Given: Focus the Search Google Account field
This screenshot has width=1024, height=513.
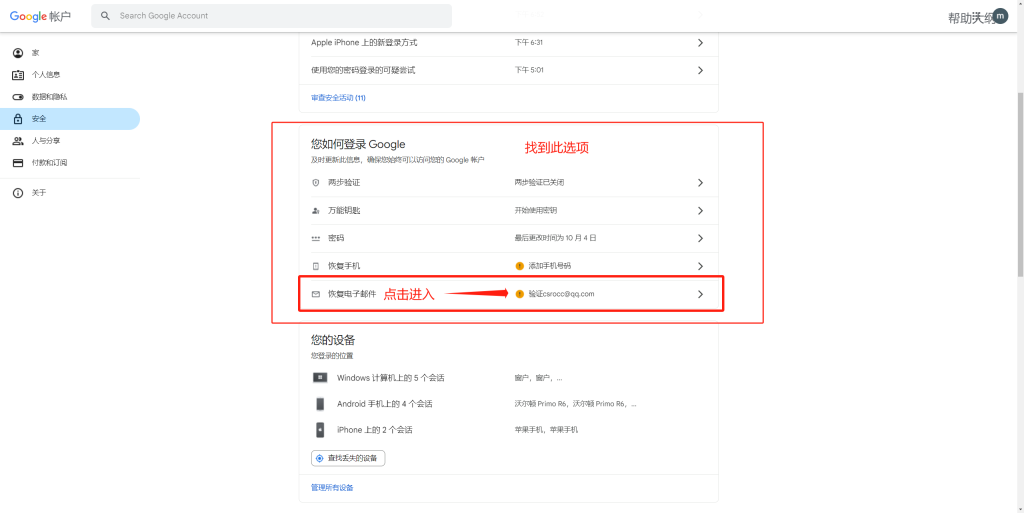Looking at the screenshot, I should pyautogui.click(x=271, y=16).
